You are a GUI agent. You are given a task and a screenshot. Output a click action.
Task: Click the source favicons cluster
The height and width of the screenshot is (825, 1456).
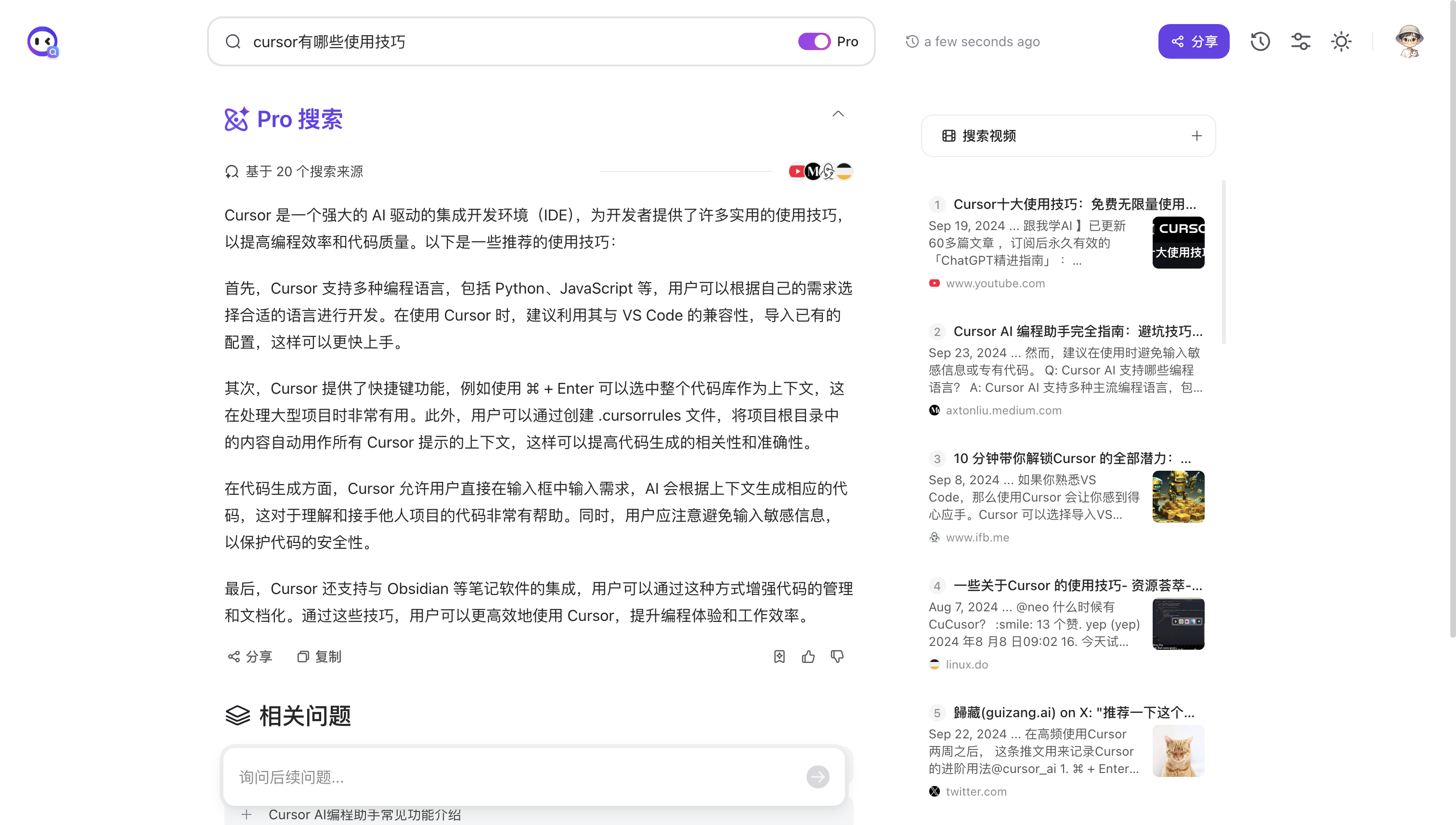pos(820,171)
